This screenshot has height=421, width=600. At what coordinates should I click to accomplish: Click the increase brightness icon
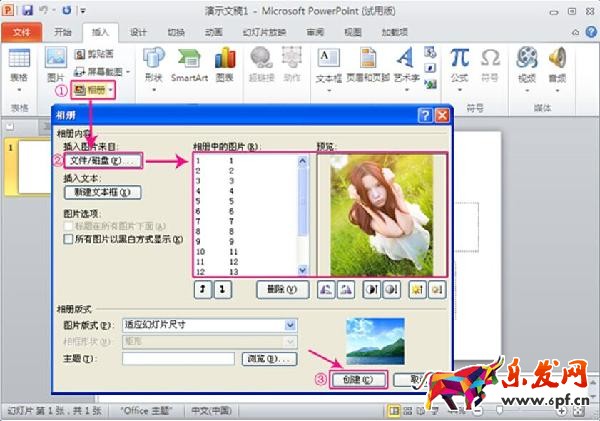417,290
